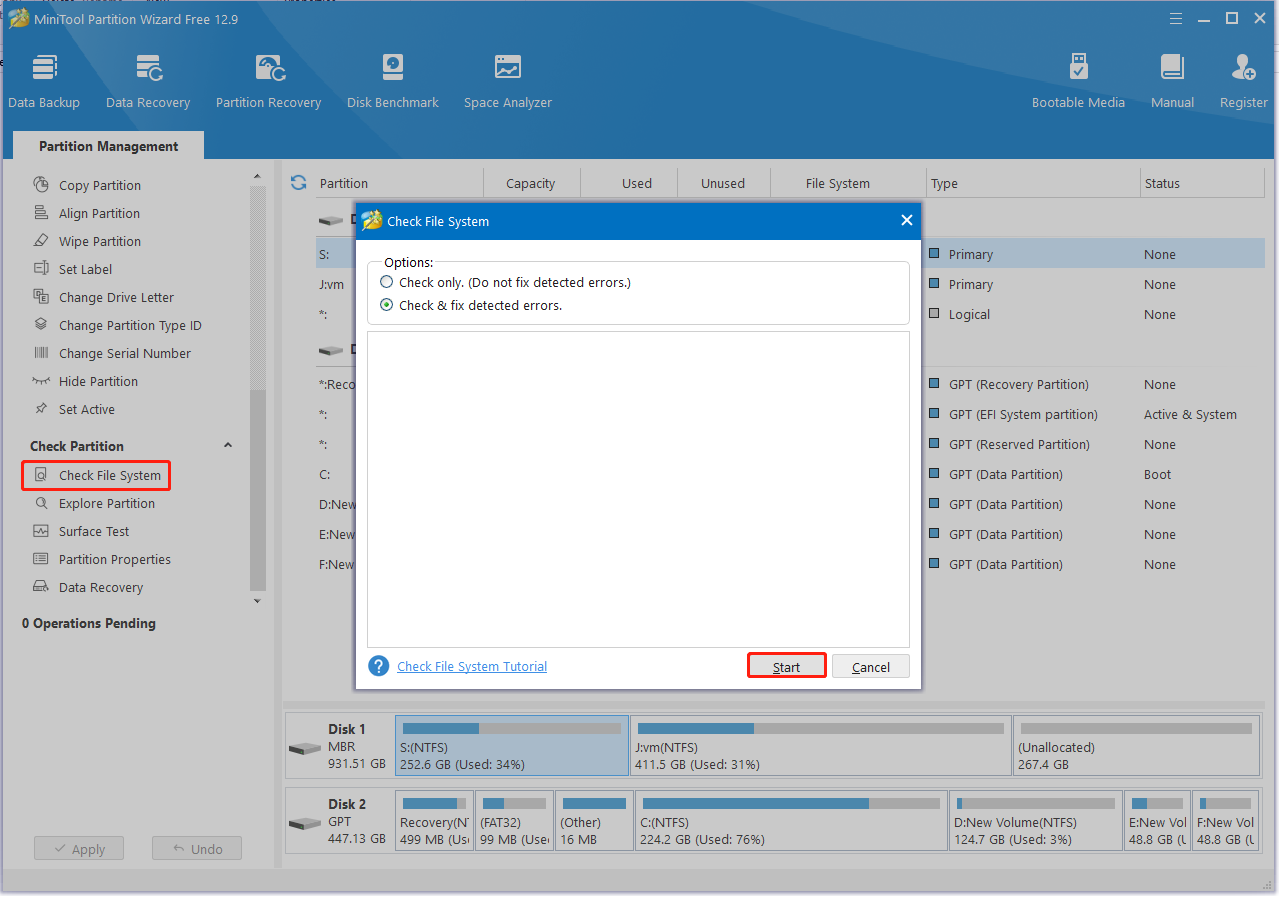Select the D:New Volume(NTFS) block
1279x899 pixels.
tap(1035, 820)
